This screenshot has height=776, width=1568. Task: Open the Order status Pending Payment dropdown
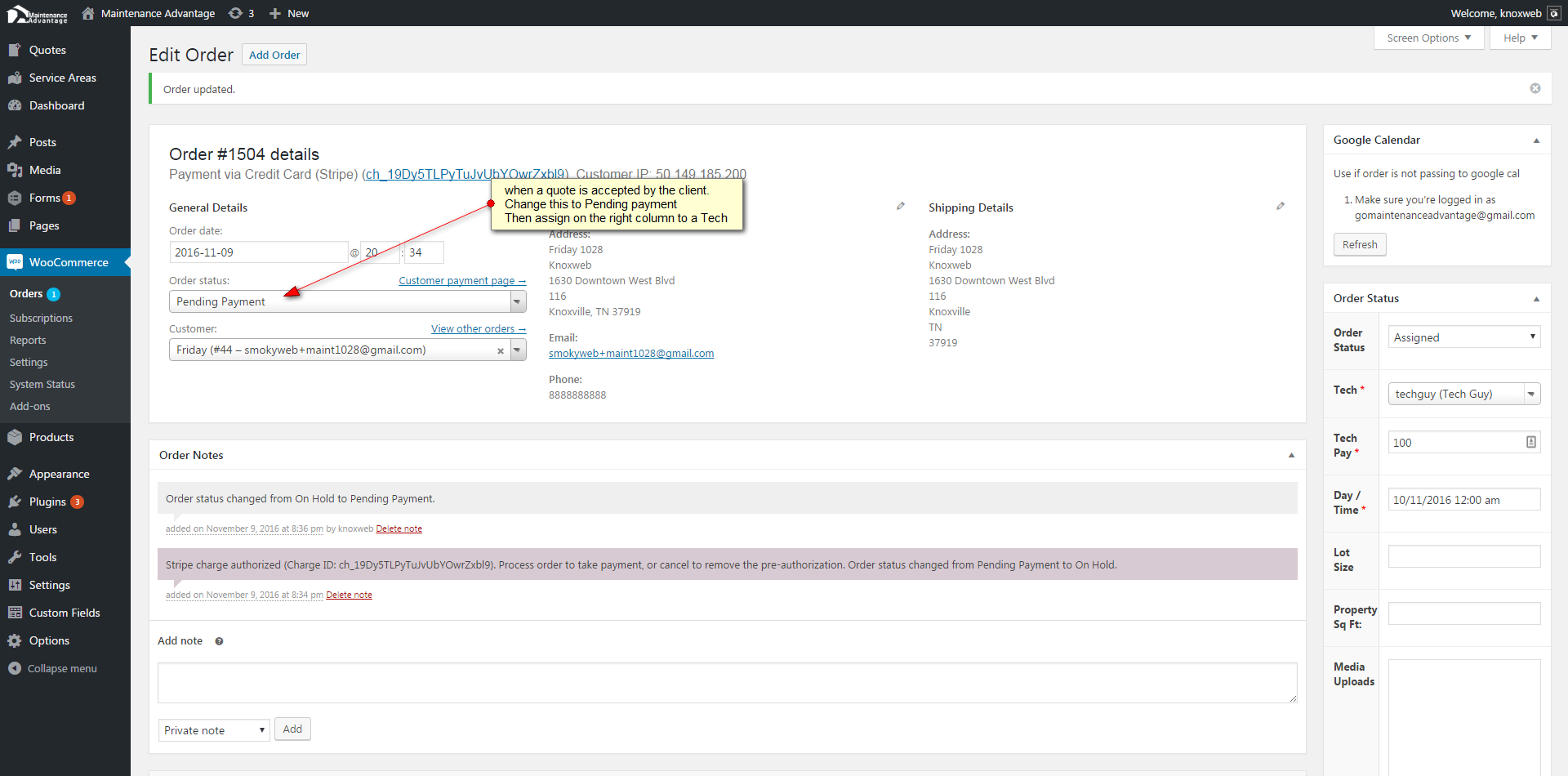point(348,301)
